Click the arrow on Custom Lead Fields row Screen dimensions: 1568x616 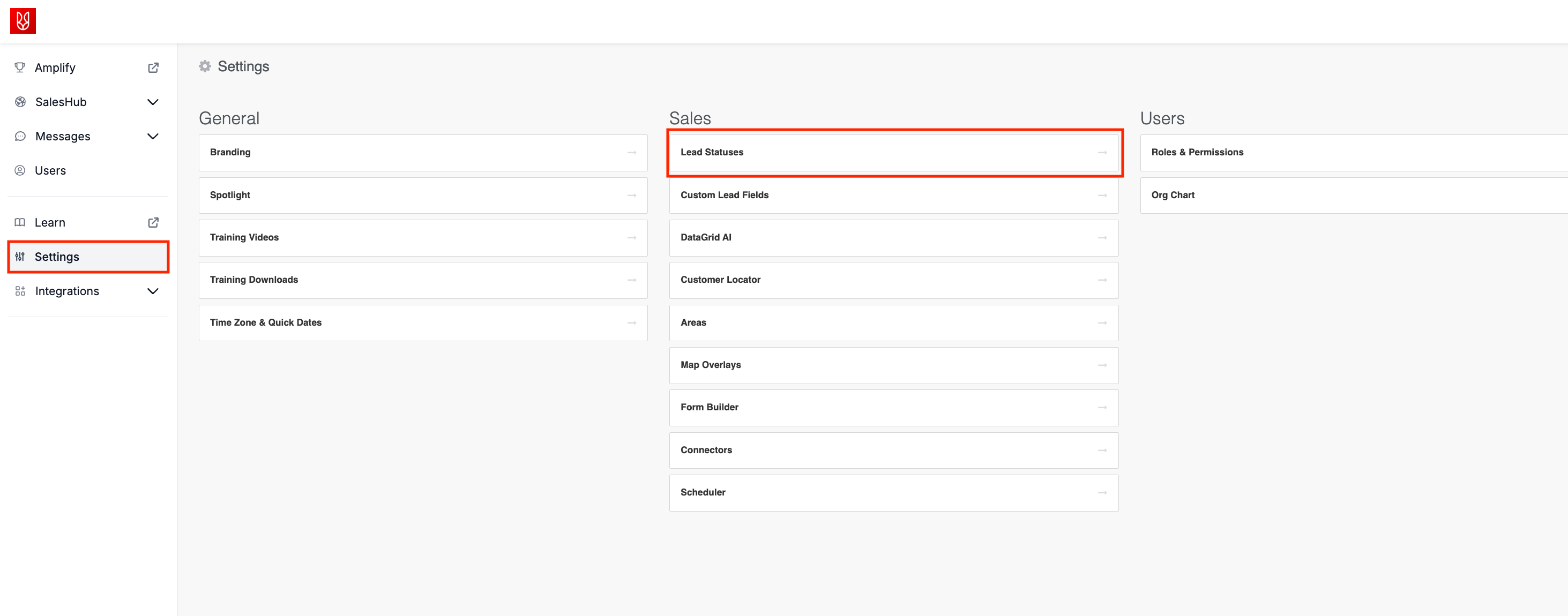coord(1102,196)
